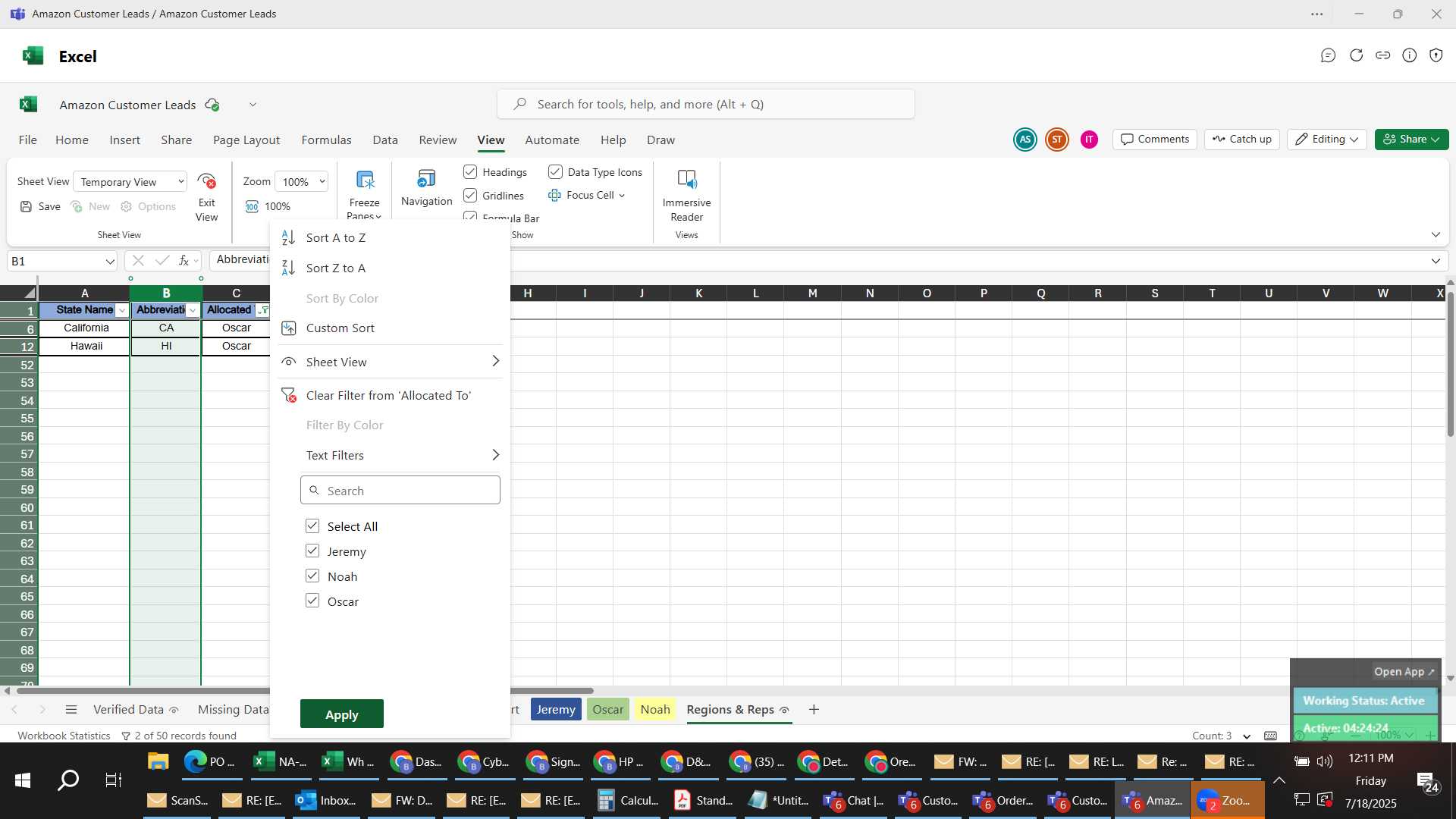Open the Navigation pane icon
The height and width of the screenshot is (819, 1456).
[426, 179]
